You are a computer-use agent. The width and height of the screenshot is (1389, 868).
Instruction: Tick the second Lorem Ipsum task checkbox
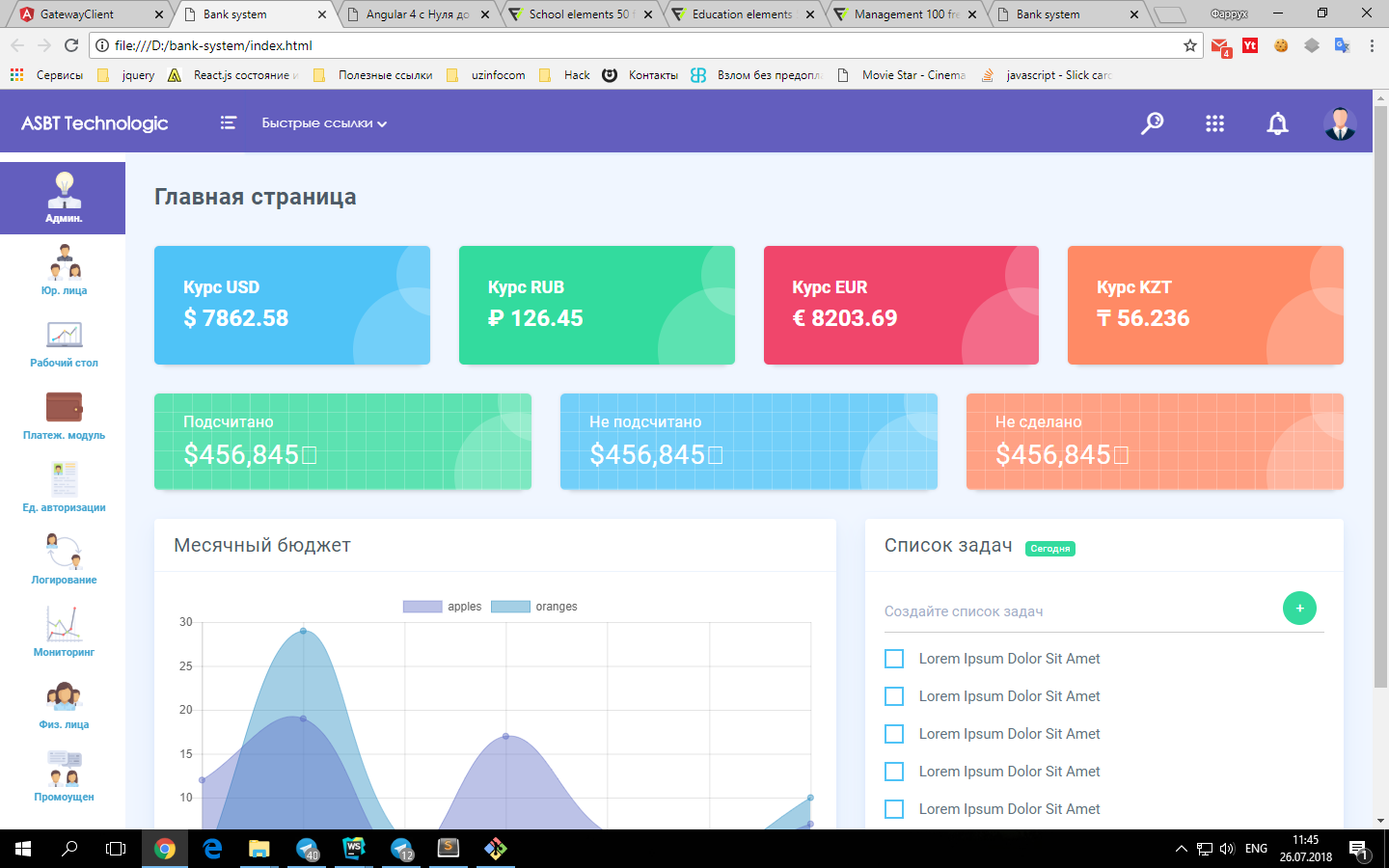[x=894, y=696]
